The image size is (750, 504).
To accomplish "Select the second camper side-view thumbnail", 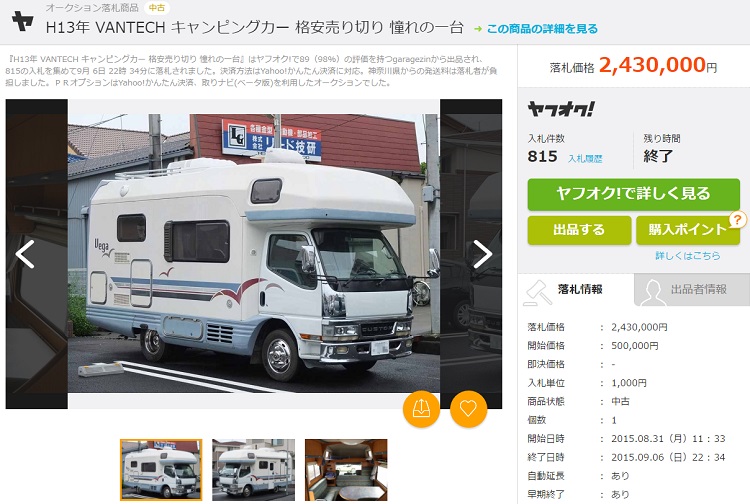I will click(x=254, y=470).
